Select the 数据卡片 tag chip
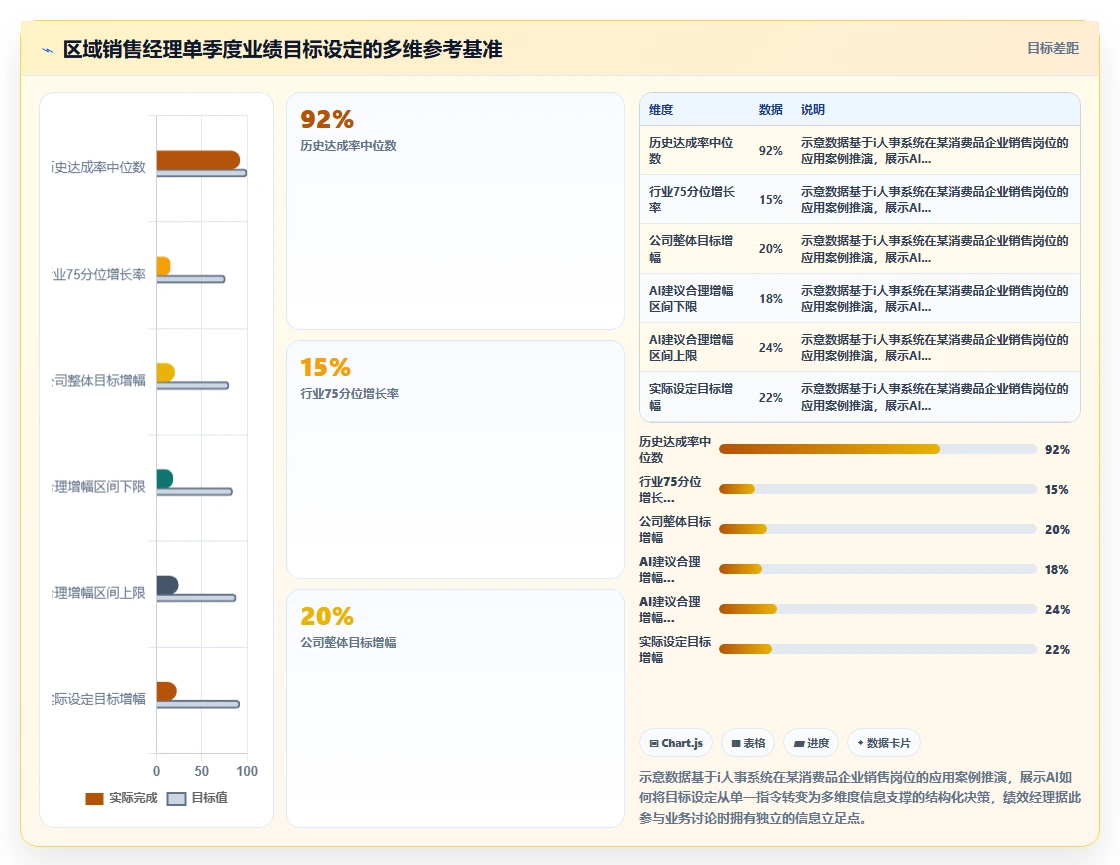The width and height of the screenshot is (1120, 865). click(884, 743)
